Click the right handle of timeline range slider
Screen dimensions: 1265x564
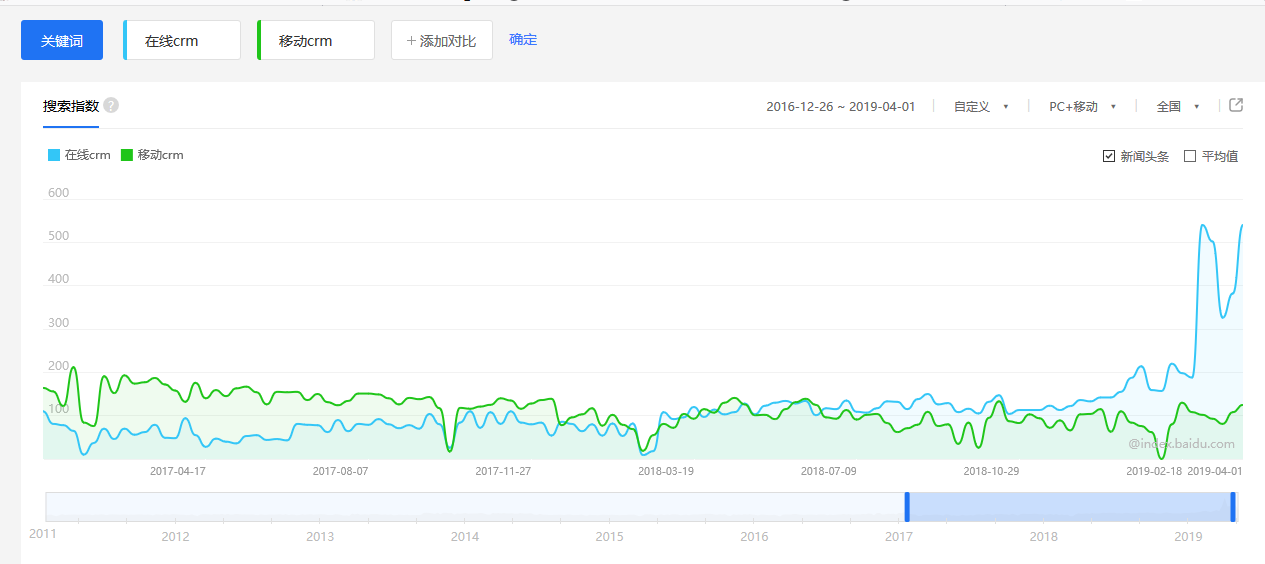(1233, 506)
